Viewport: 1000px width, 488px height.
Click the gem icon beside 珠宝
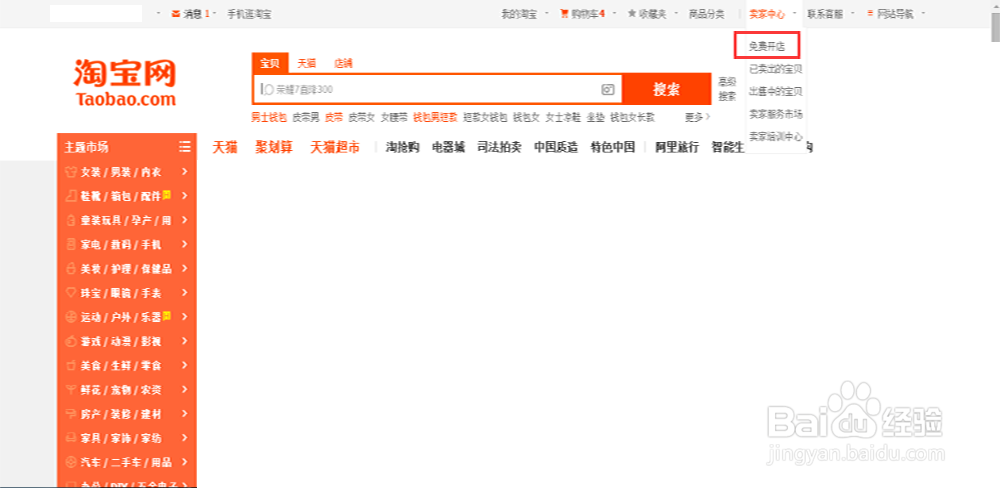pos(71,293)
